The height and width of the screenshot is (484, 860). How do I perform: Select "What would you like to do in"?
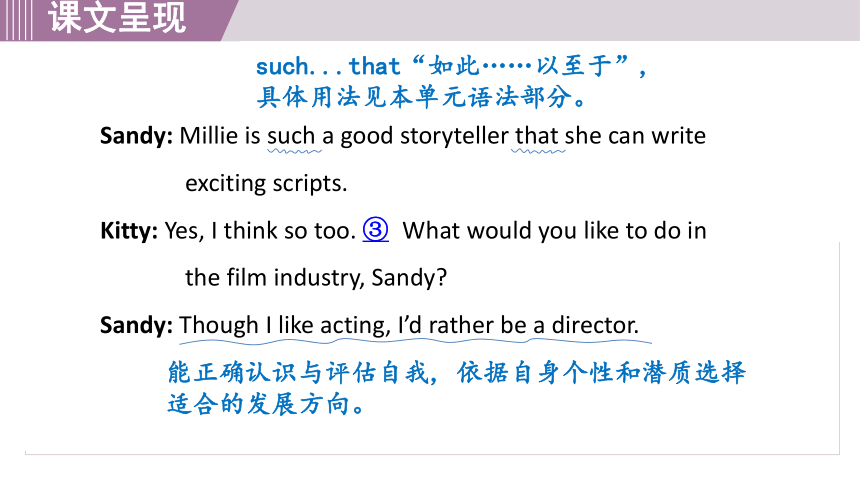[555, 231]
